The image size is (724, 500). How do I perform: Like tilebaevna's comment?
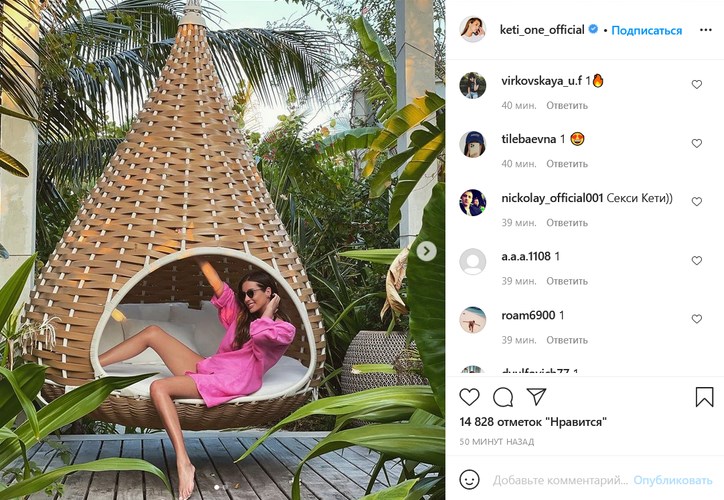click(696, 144)
